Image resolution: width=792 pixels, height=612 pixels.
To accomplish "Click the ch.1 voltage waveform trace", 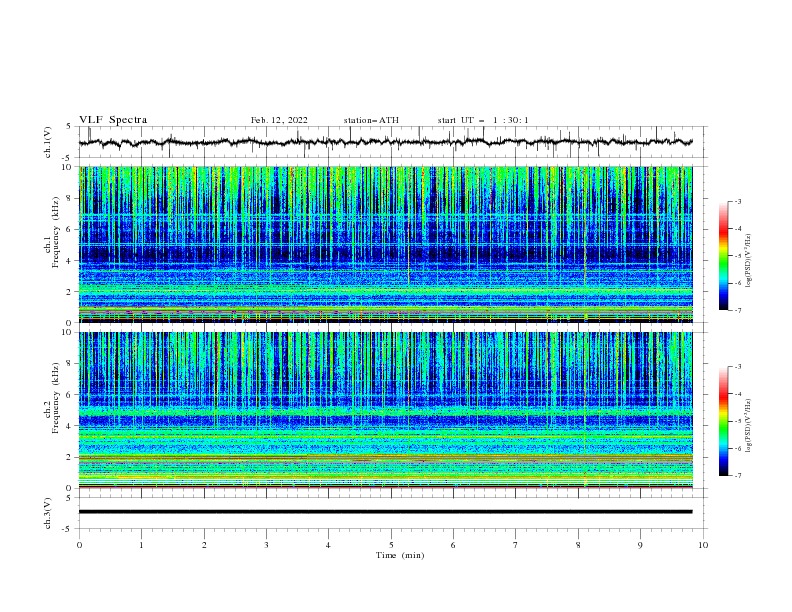I will pyautogui.click(x=385, y=142).
